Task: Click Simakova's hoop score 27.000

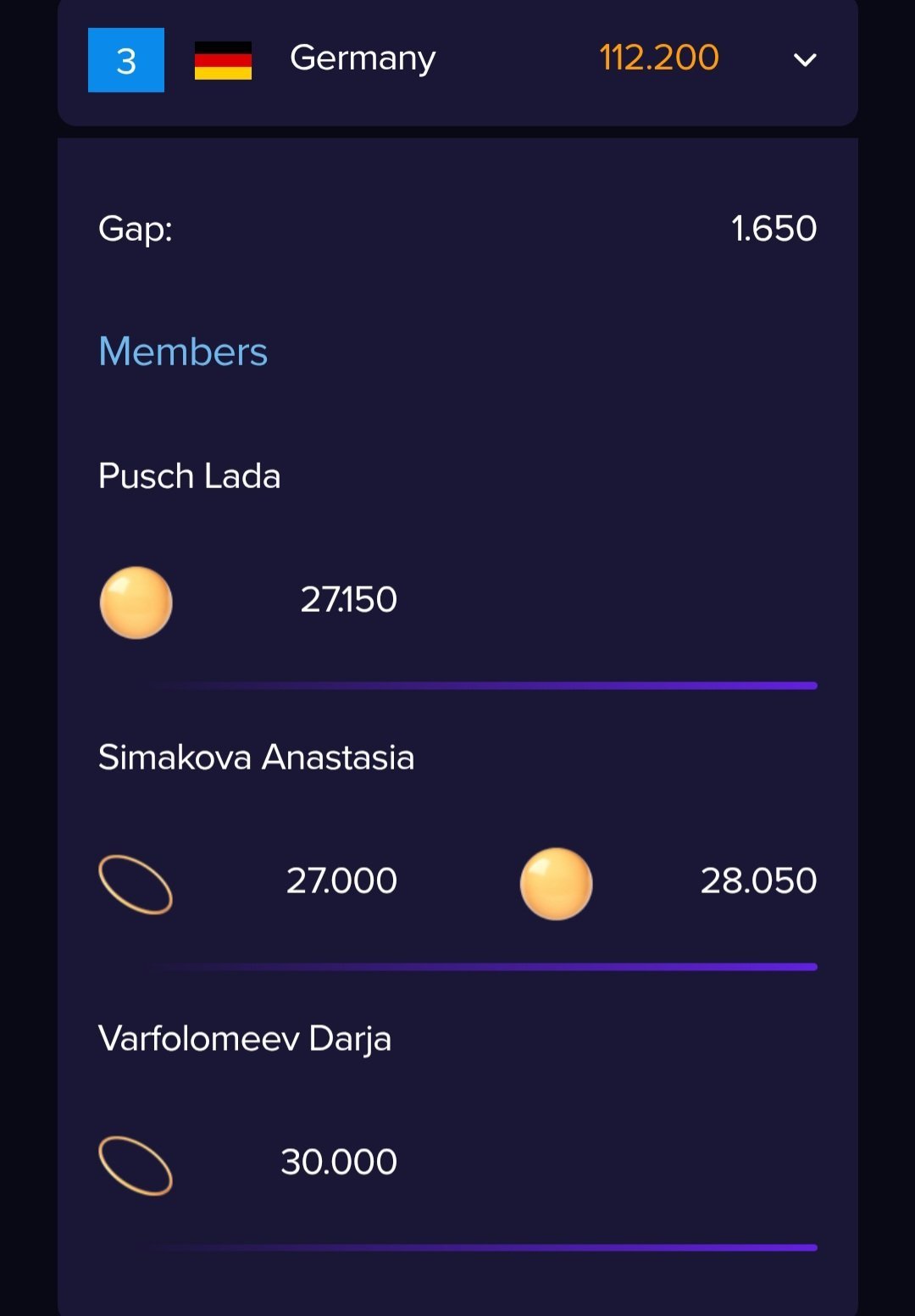Action: (341, 881)
